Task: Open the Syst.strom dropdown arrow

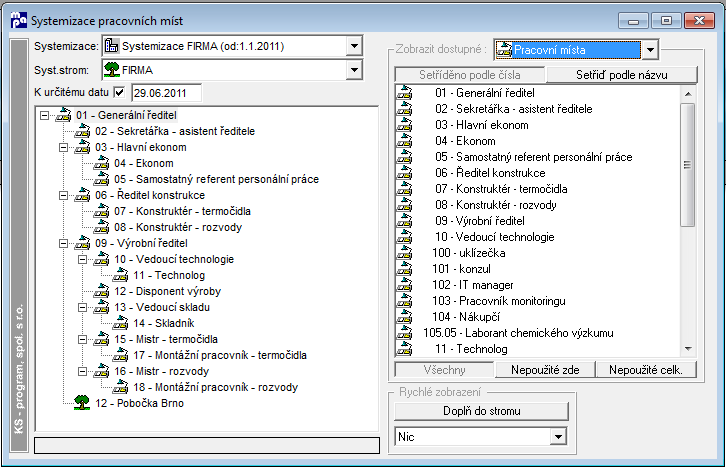Action: point(354,70)
